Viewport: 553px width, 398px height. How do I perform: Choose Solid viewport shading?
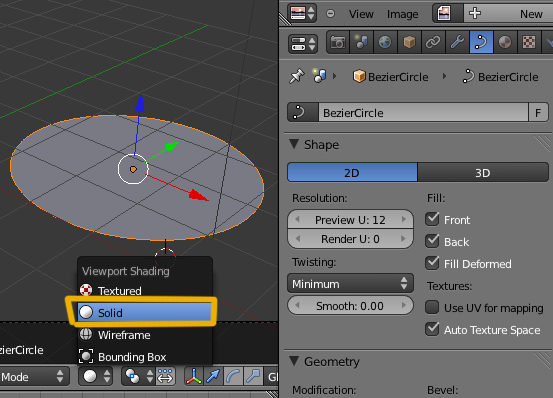pos(145,312)
